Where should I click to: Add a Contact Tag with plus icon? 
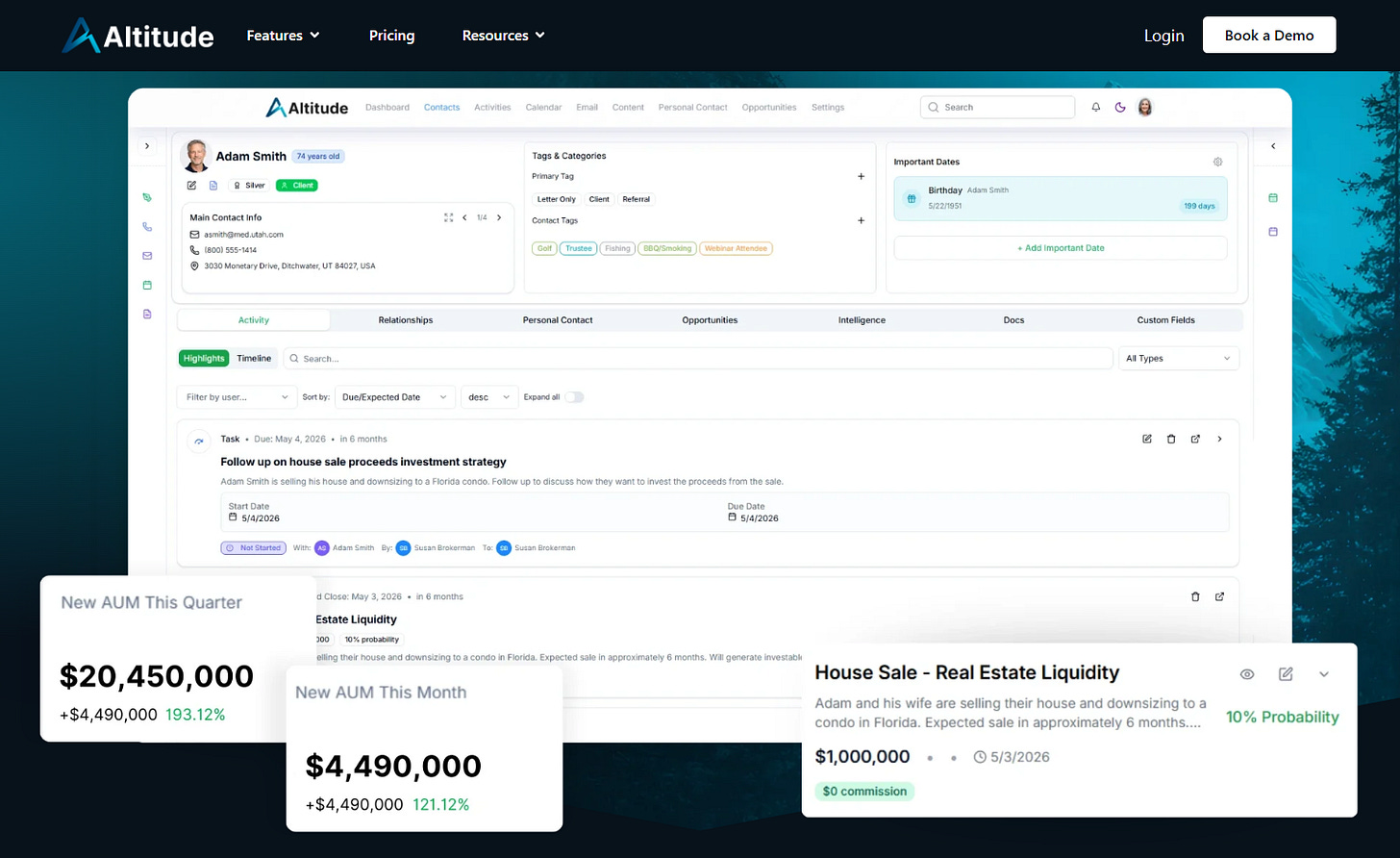(861, 221)
